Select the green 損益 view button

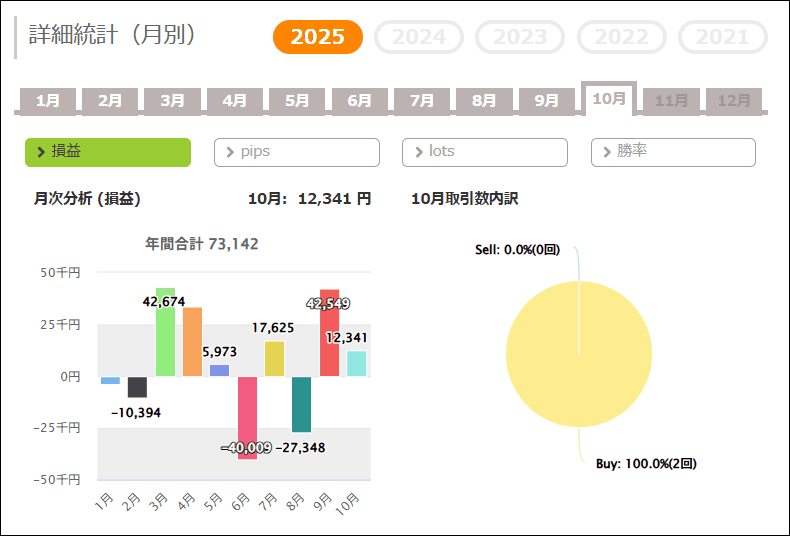(108, 152)
